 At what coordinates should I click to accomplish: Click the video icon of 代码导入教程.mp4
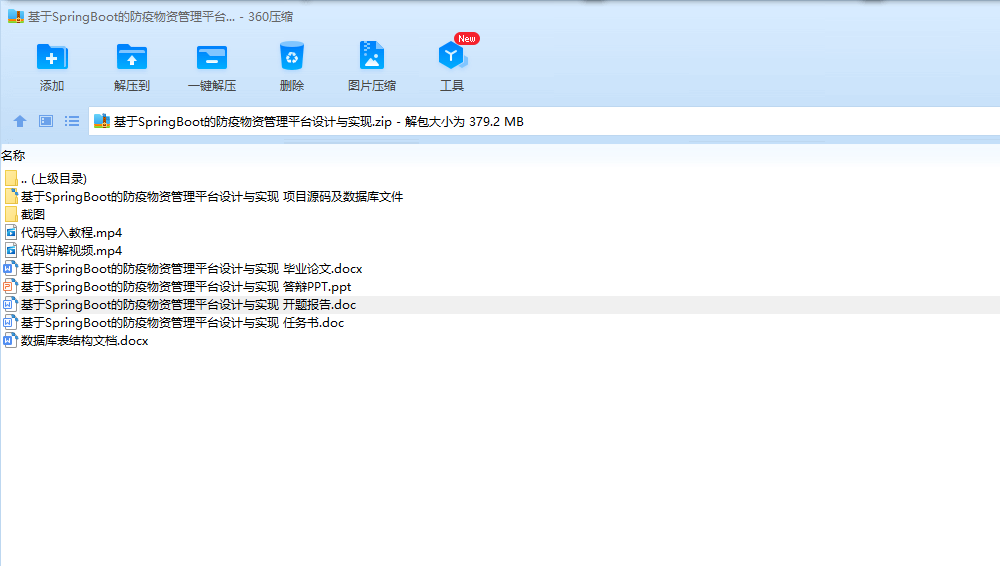pos(11,232)
